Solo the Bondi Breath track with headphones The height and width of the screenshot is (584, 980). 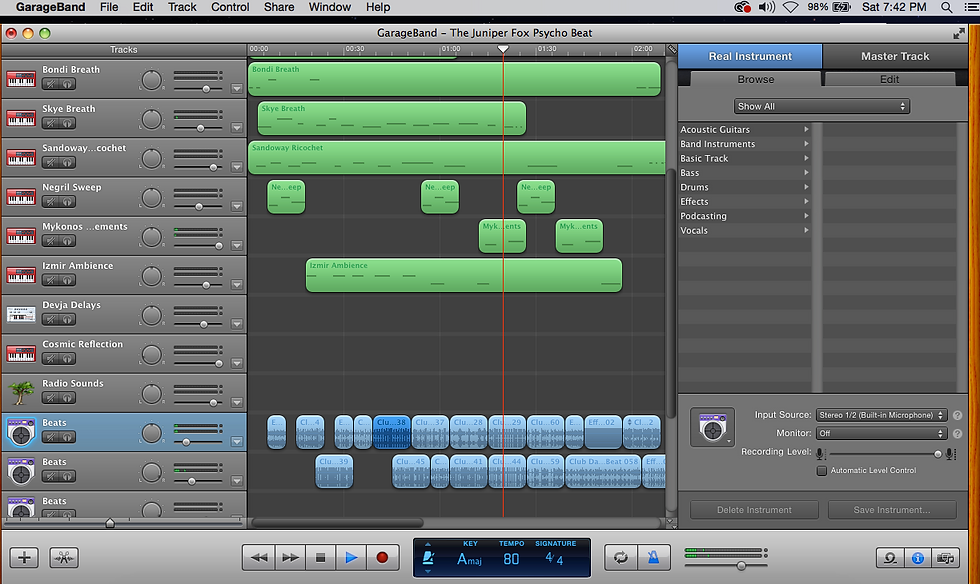pos(67,84)
